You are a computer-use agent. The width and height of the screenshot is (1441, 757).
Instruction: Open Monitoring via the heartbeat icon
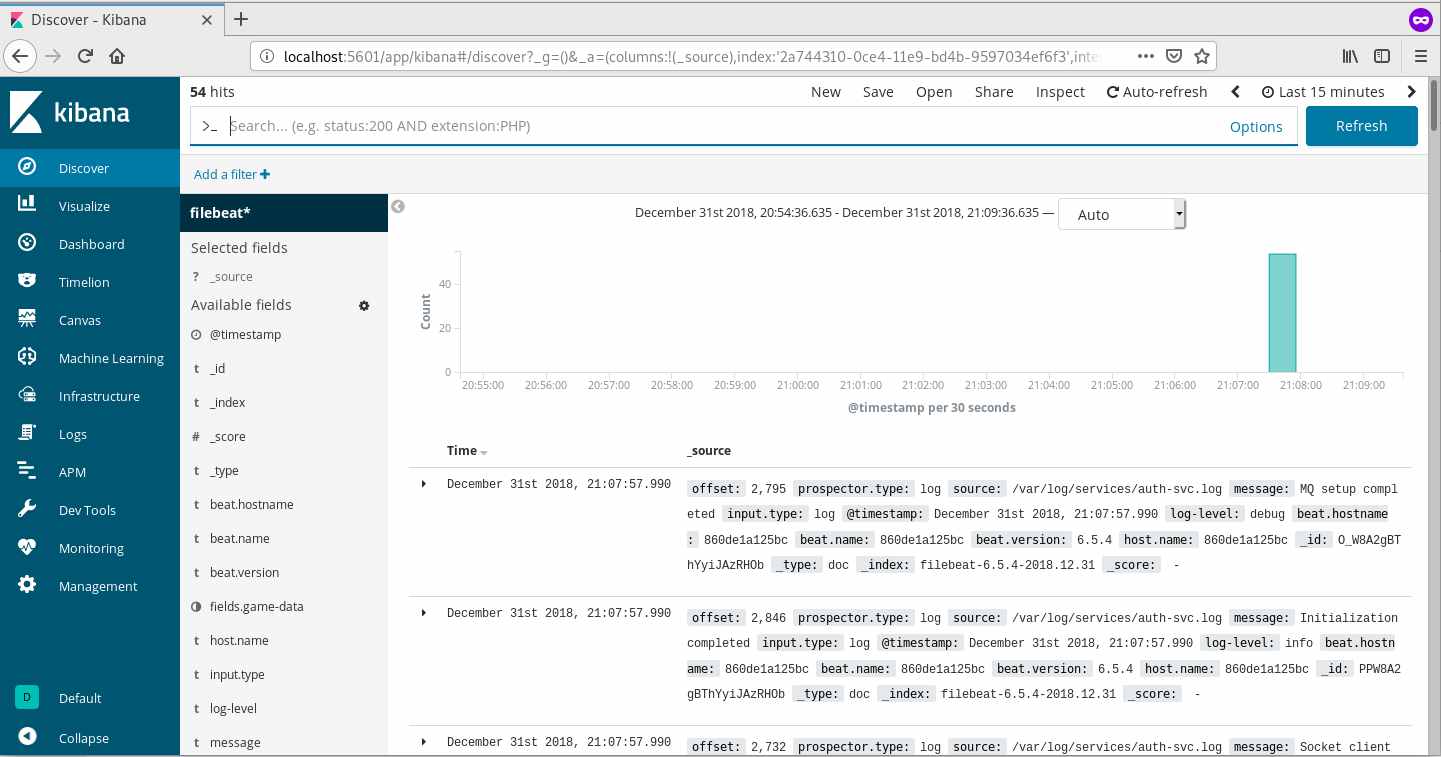(27, 548)
